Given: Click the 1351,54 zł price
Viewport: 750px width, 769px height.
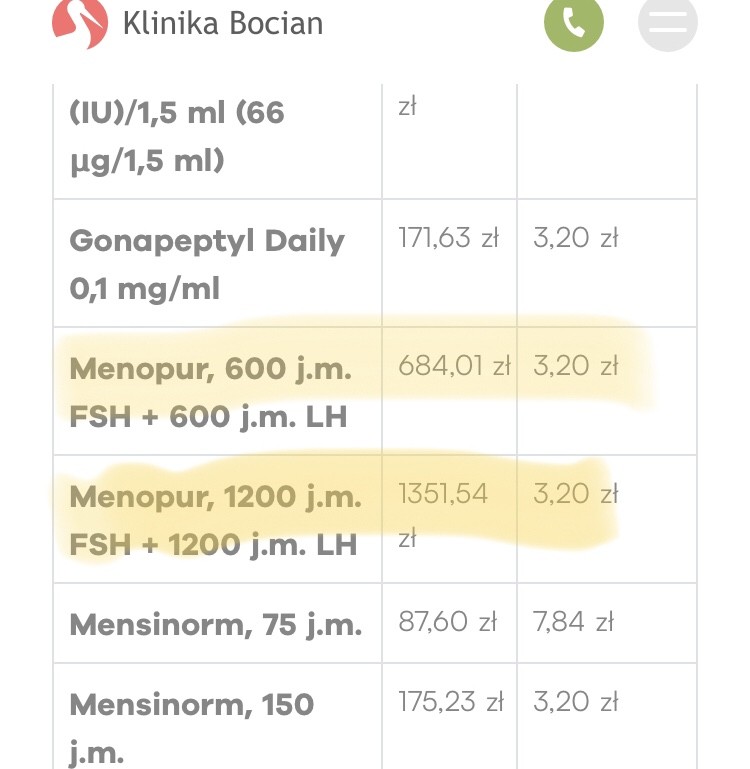Looking at the screenshot, I should point(443,494).
